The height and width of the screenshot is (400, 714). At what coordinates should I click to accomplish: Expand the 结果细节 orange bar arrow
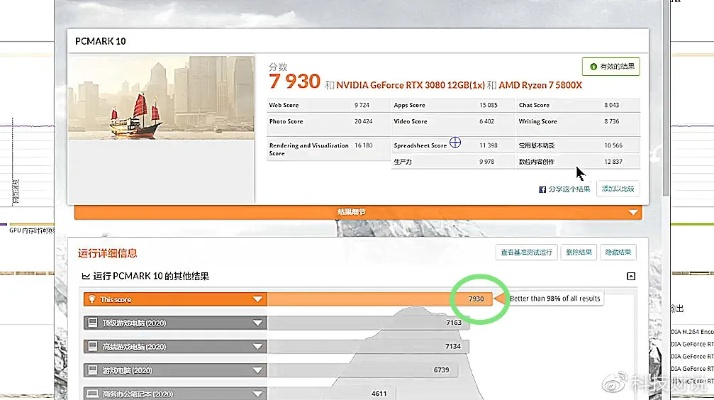click(632, 212)
